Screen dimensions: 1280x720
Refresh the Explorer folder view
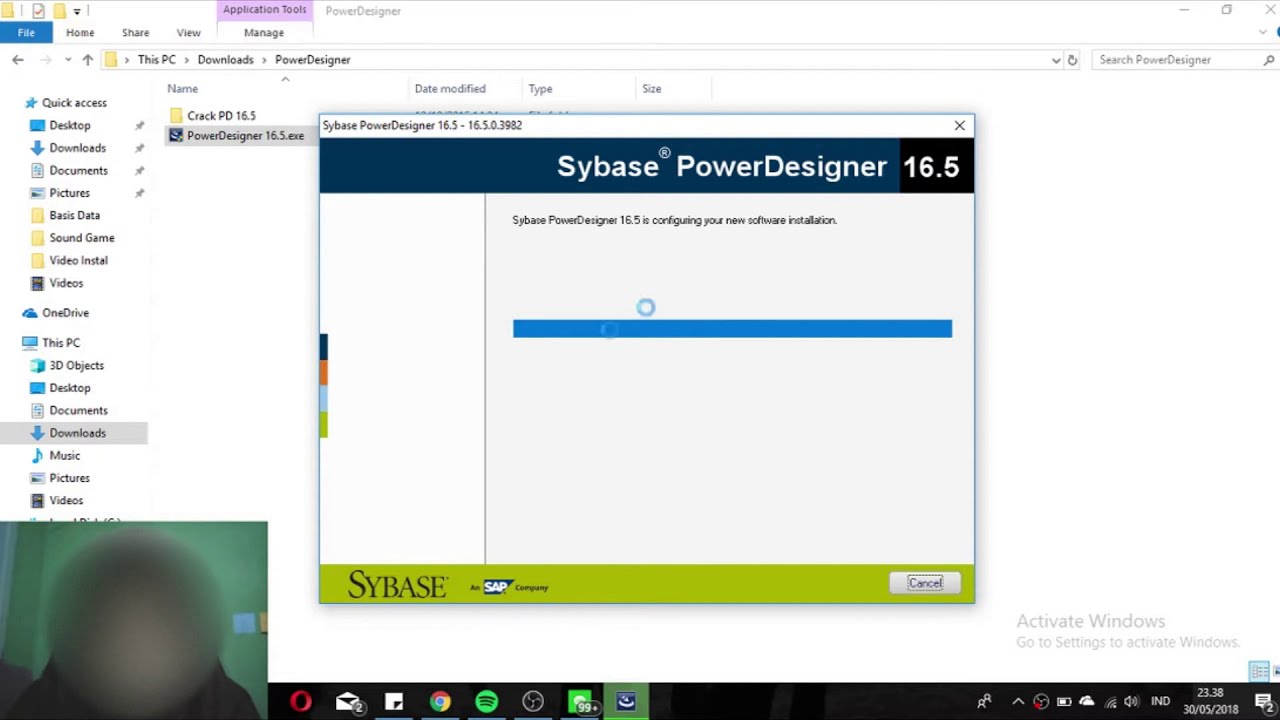tap(1072, 60)
